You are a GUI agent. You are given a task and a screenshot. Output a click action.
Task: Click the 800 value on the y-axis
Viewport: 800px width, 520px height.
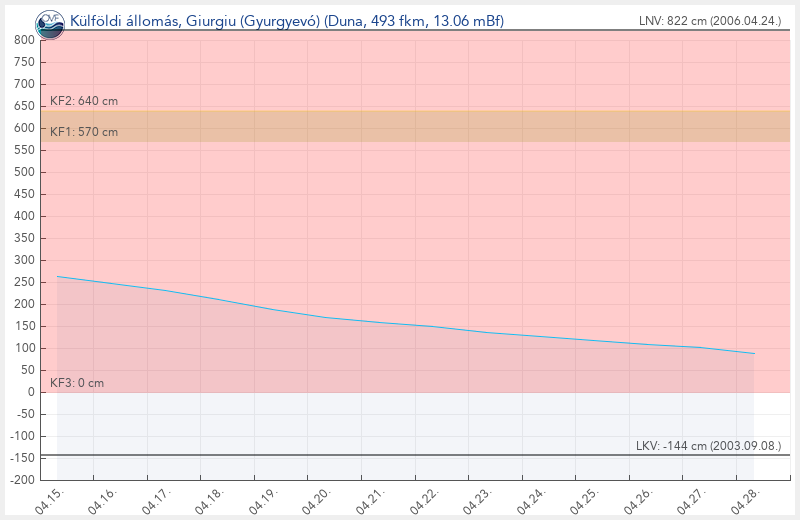coord(25,40)
